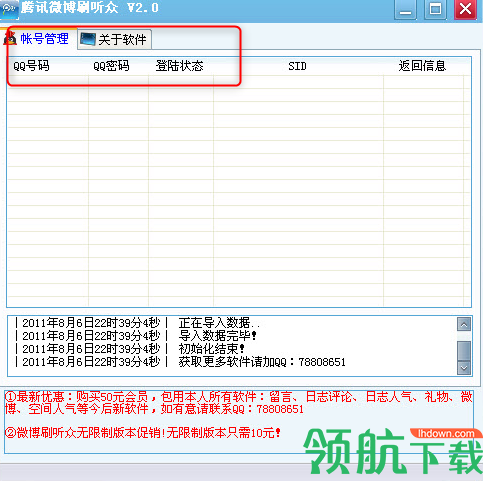Click the monitor icon on 关于软件 tab
The height and width of the screenshot is (481, 483).
coord(88,40)
